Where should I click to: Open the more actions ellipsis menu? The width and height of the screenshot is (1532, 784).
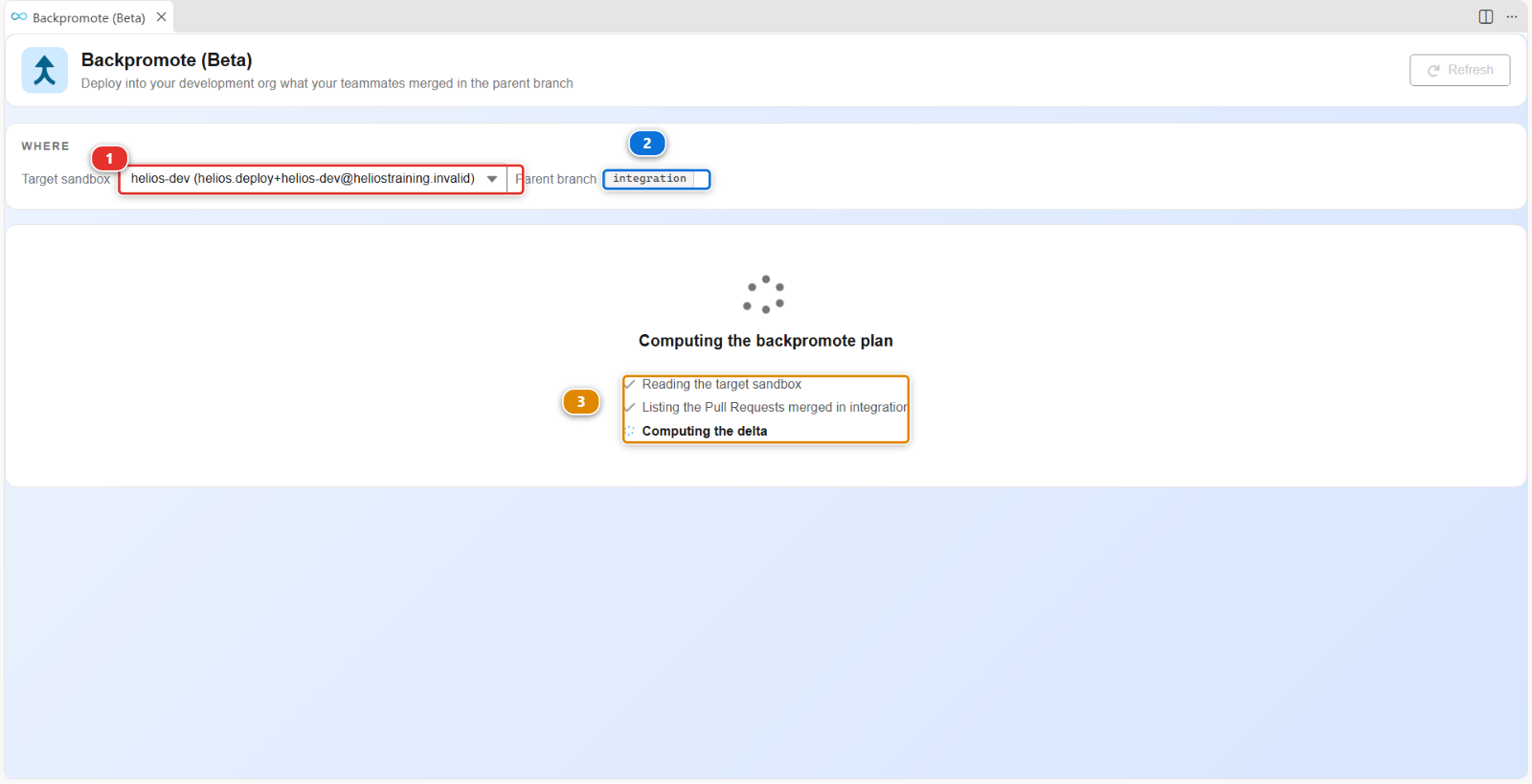tap(1512, 17)
